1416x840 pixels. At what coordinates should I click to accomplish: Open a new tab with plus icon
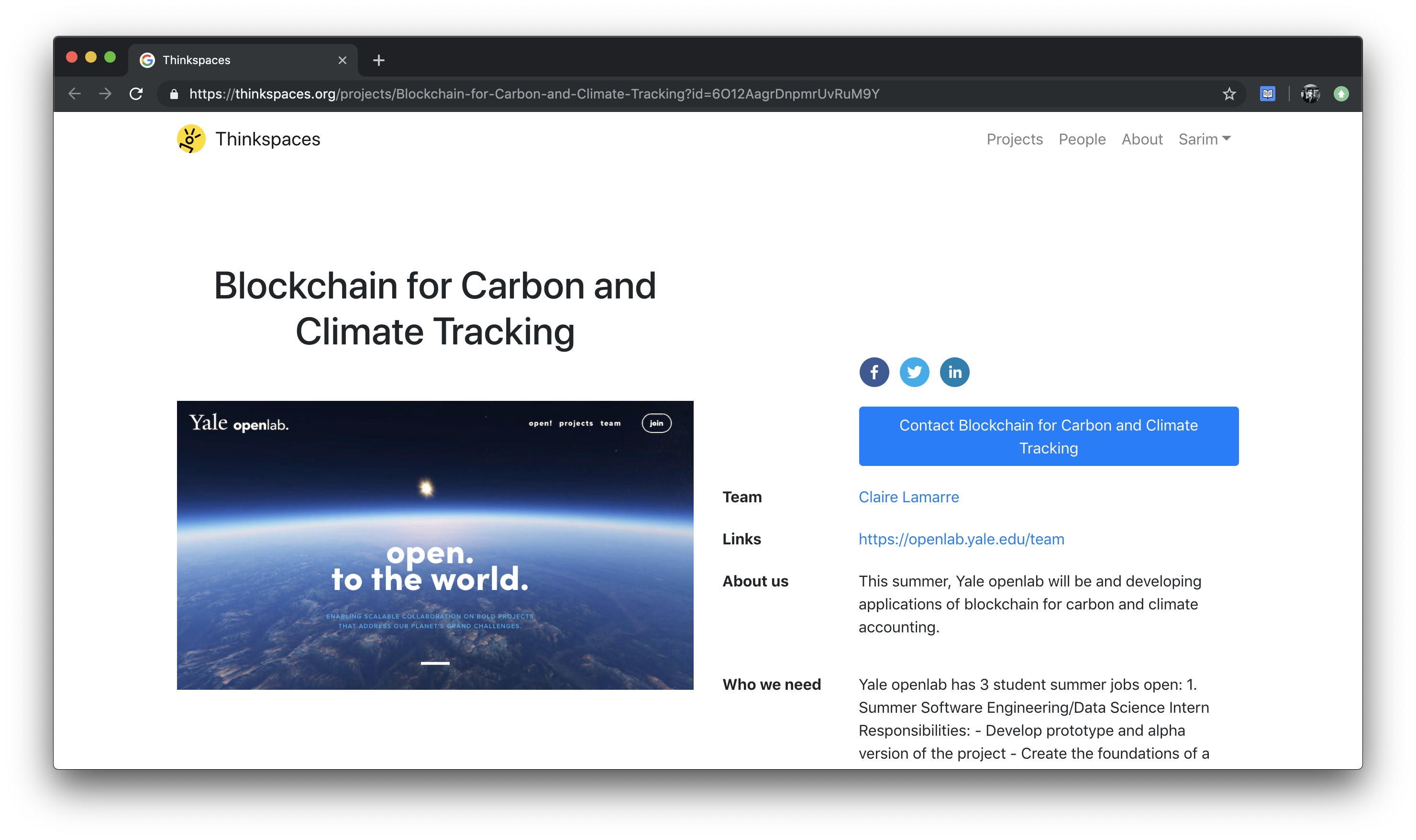(378, 60)
